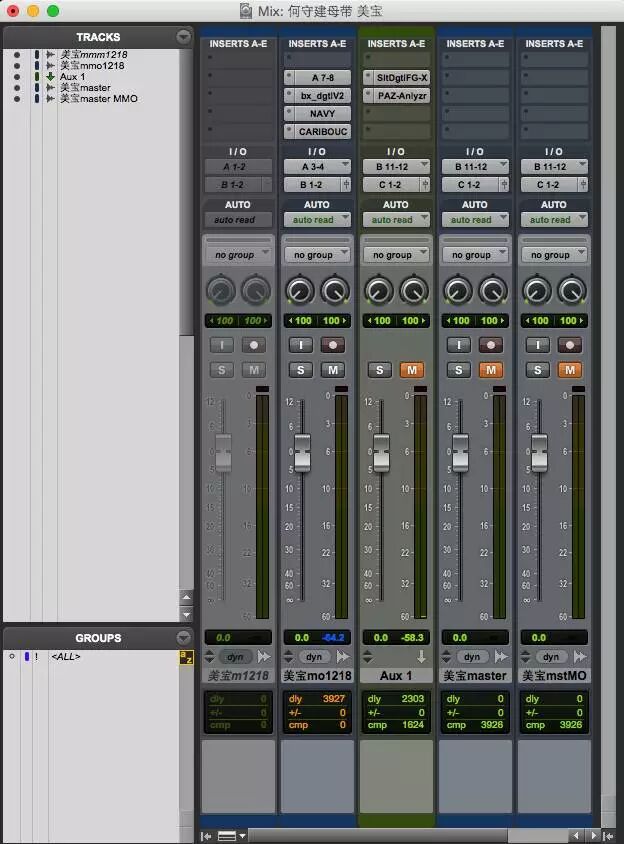The image size is (624, 844).
Task: Unmute the 美宝master track
Action: coord(490,370)
